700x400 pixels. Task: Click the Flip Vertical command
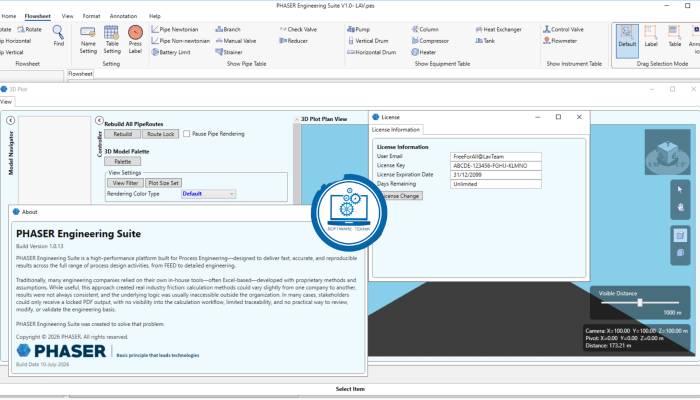12,52
